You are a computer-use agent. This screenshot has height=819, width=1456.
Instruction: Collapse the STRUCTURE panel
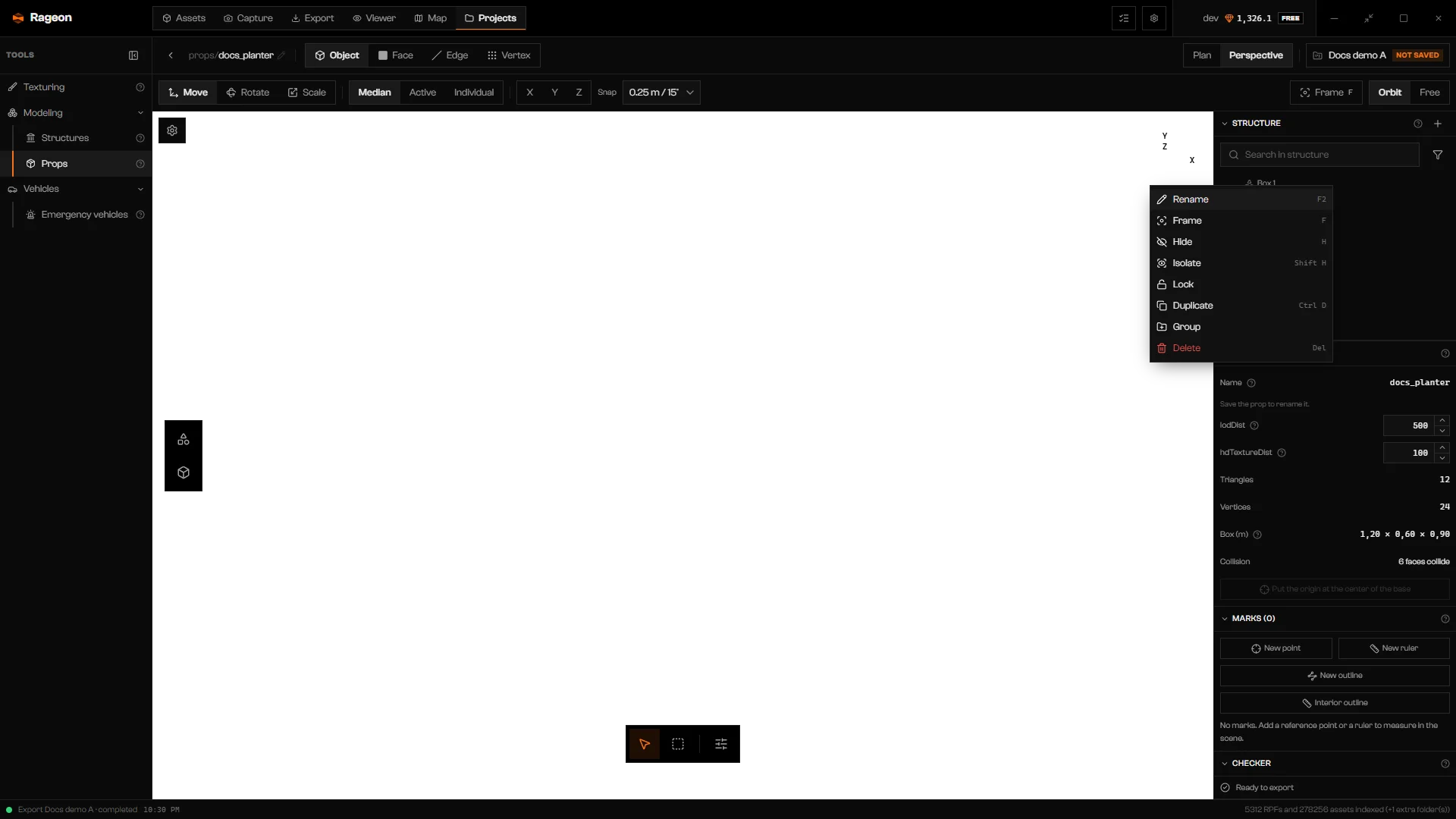click(1225, 124)
